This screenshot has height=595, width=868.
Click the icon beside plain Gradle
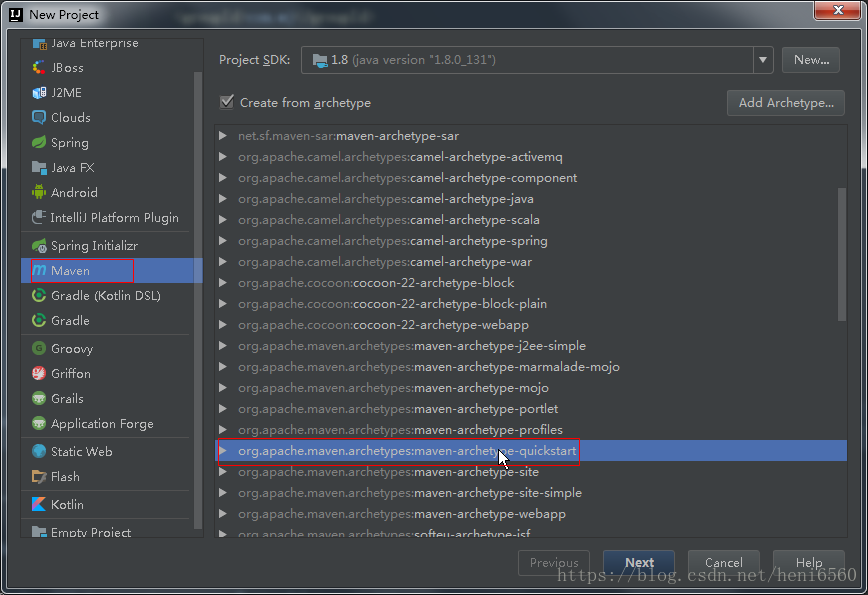click(39, 320)
